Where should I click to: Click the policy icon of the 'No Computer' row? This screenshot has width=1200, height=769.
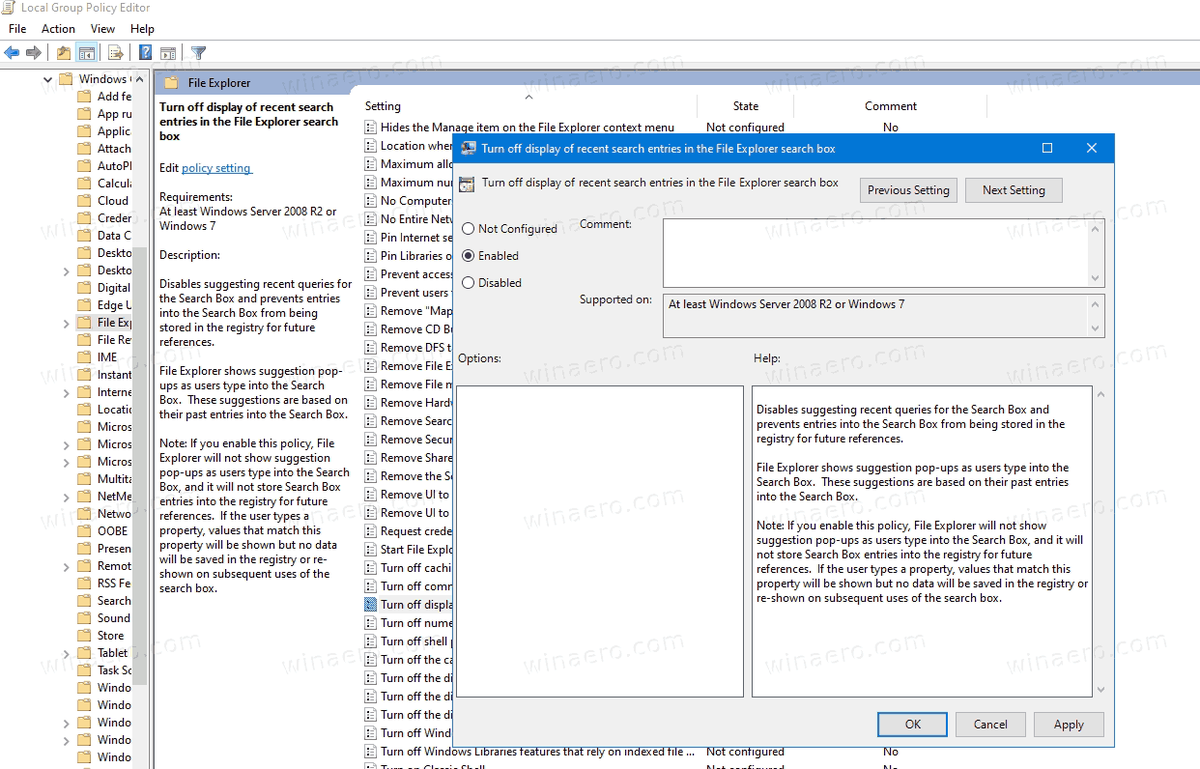(371, 201)
